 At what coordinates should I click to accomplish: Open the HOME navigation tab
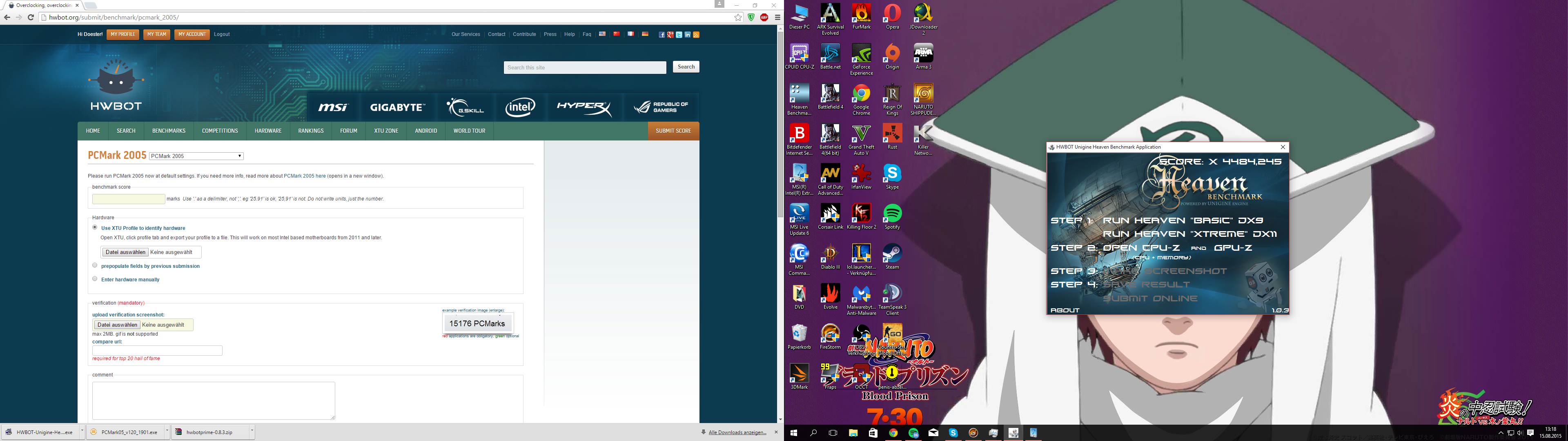click(93, 131)
